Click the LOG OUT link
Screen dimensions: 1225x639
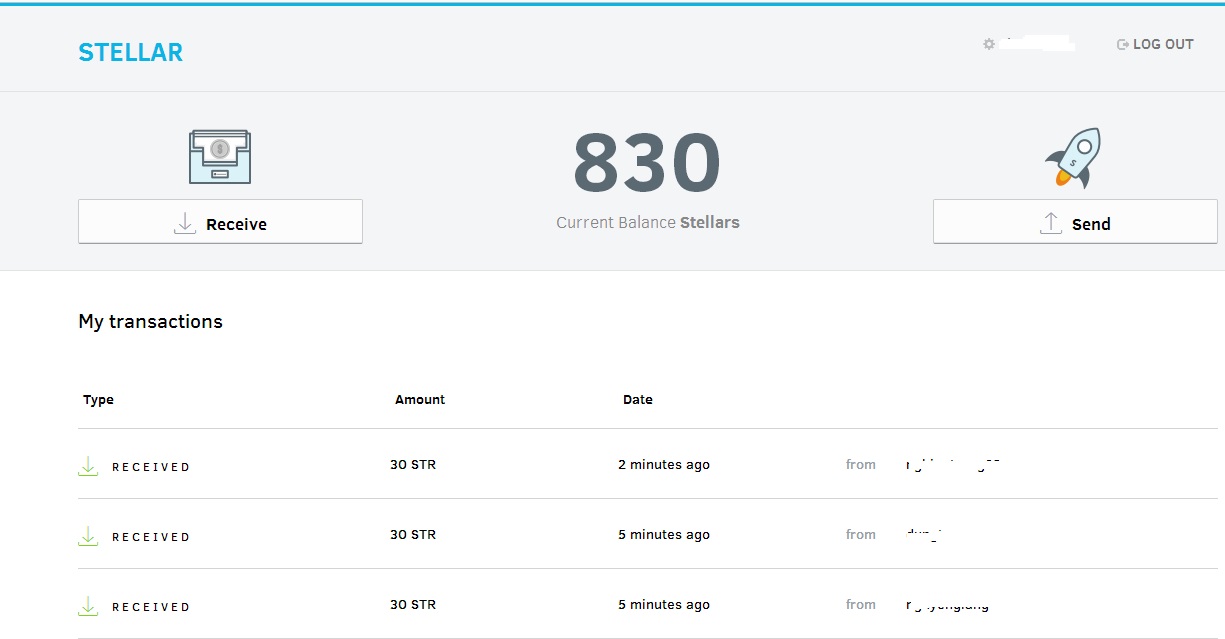(1163, 44)
